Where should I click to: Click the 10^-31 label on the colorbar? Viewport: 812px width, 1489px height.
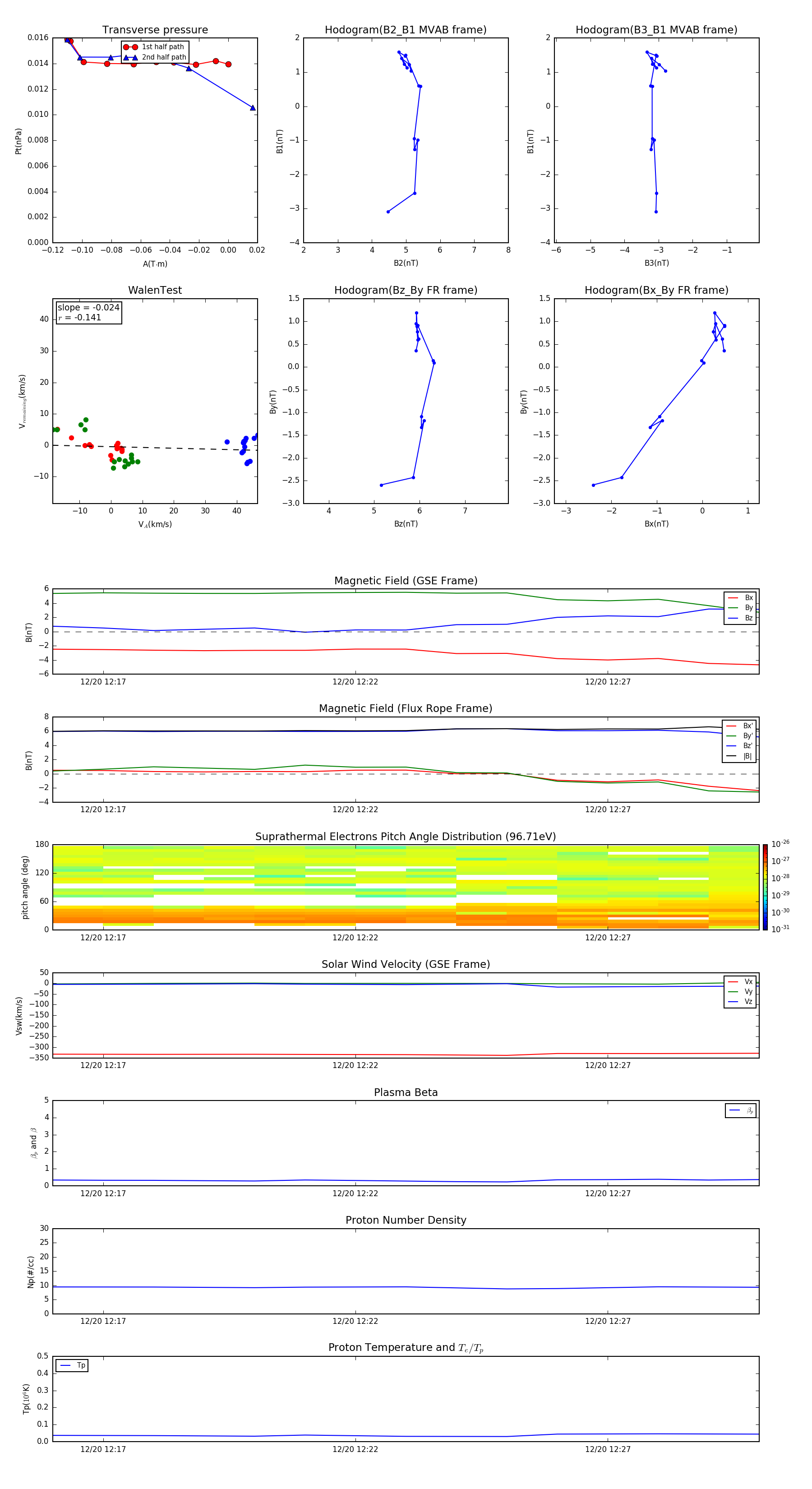(780, 929)
